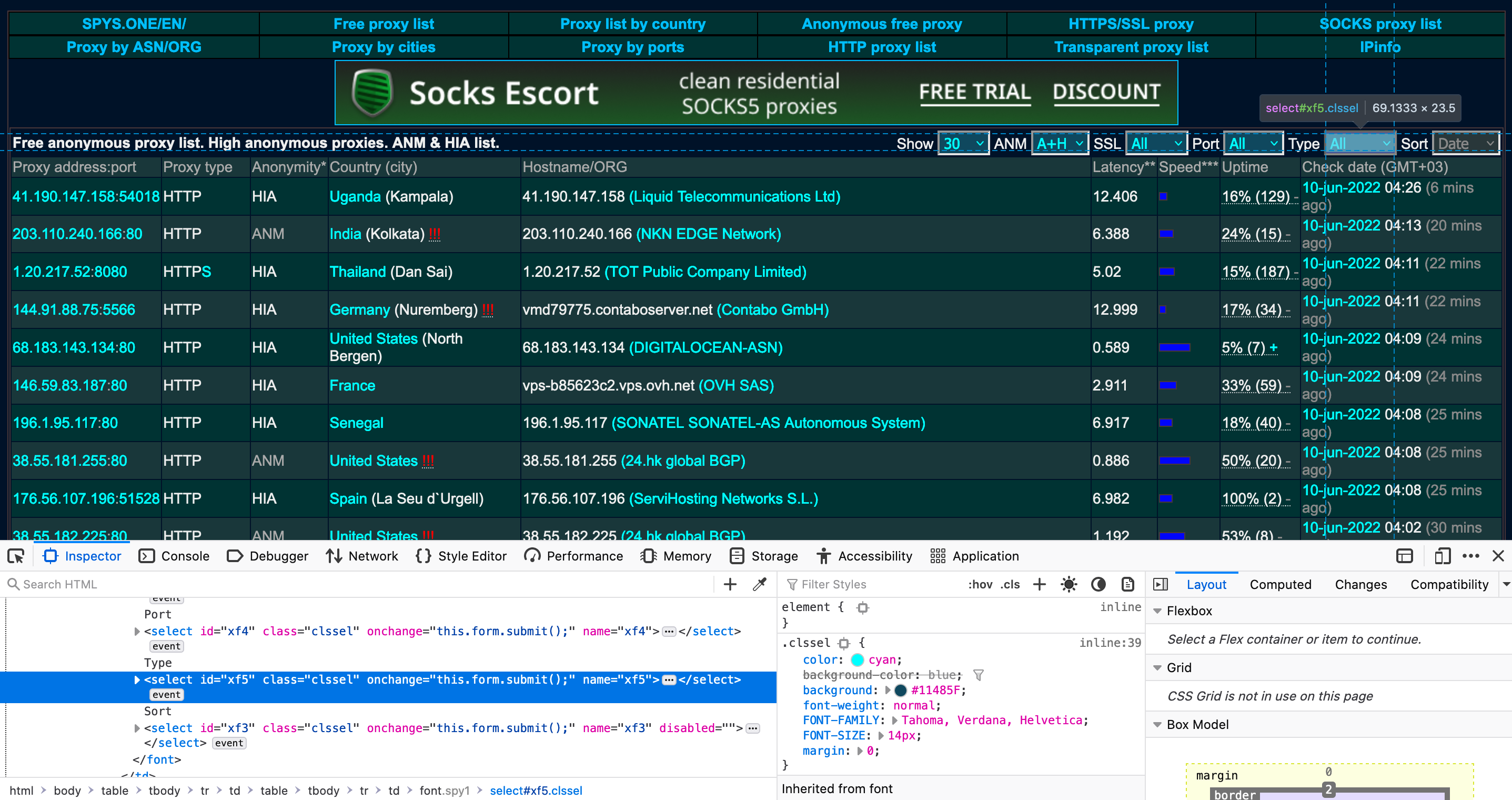1512x800 pixels.
Task: Switch to the Computed tab
Action: 1281,584
